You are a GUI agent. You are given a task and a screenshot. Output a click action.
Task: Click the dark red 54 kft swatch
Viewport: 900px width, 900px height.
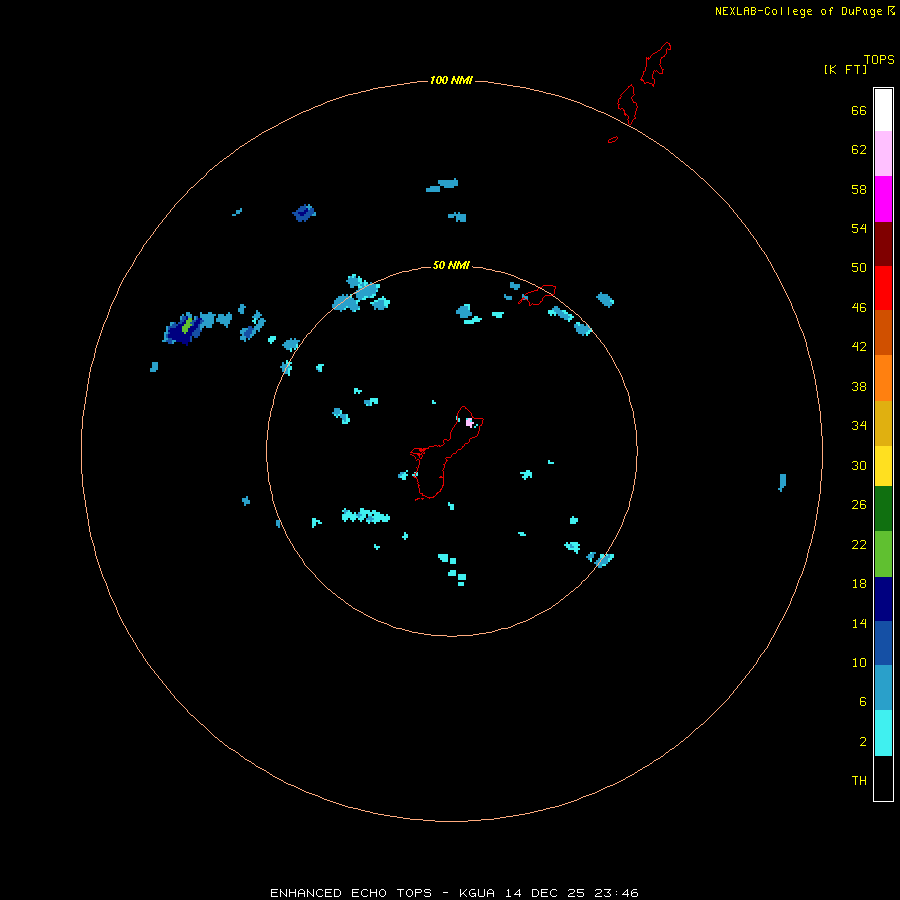883,243
